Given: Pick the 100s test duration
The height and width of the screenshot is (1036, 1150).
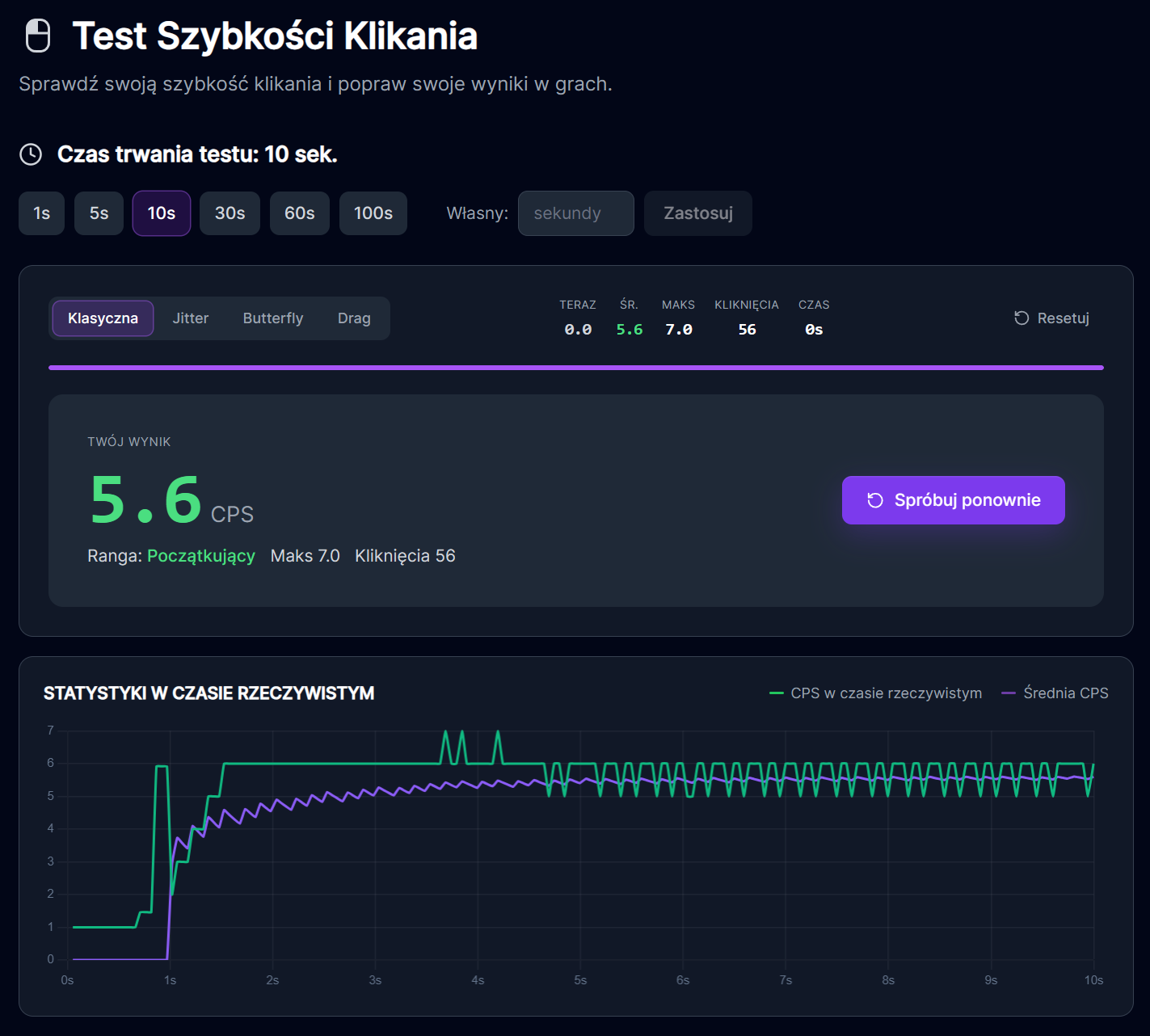Looking at the screenshot, I should (x=373, y=213).
